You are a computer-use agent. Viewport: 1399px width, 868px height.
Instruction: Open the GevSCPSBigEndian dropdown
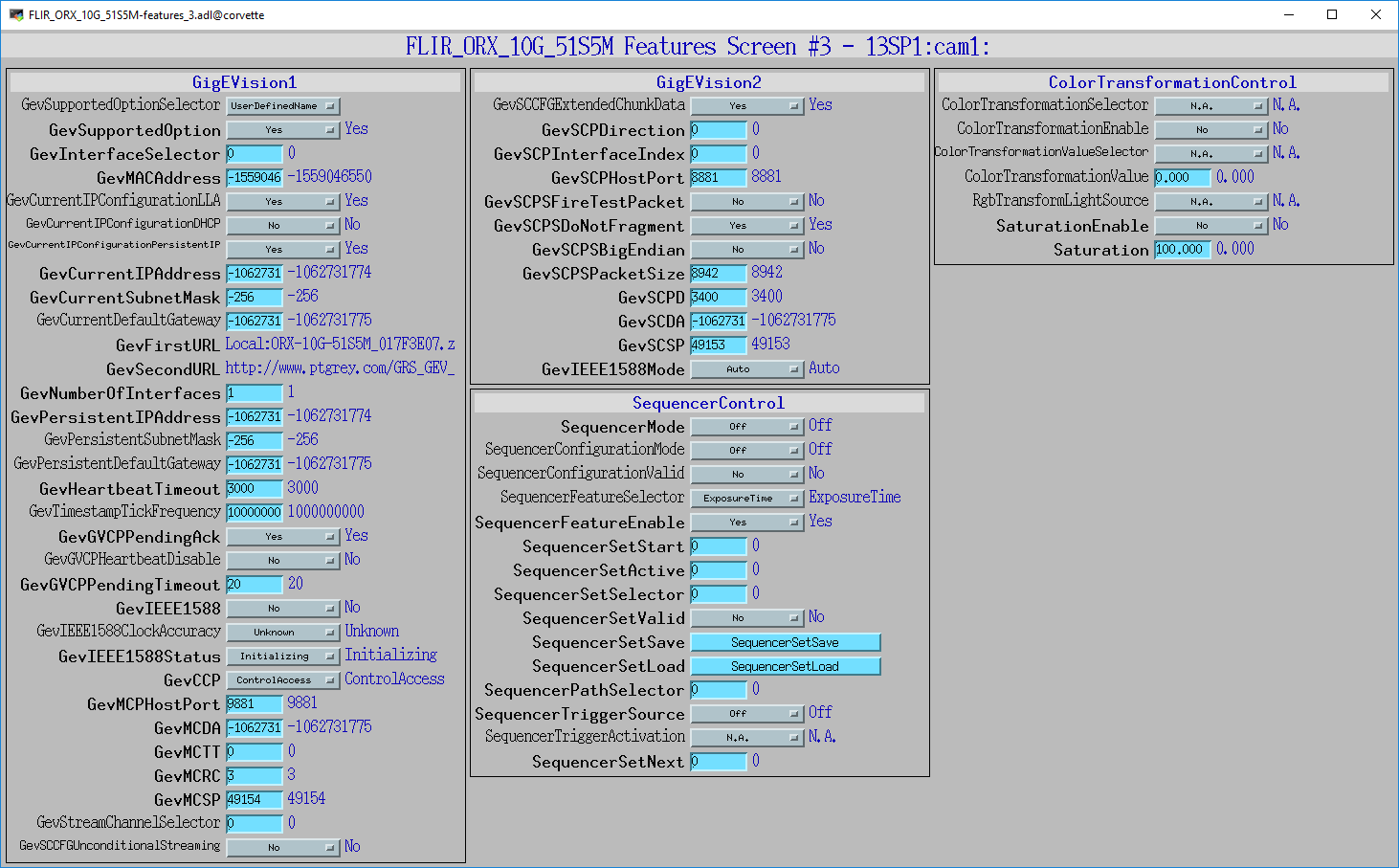pyautogui.click(x=747, y=250)
